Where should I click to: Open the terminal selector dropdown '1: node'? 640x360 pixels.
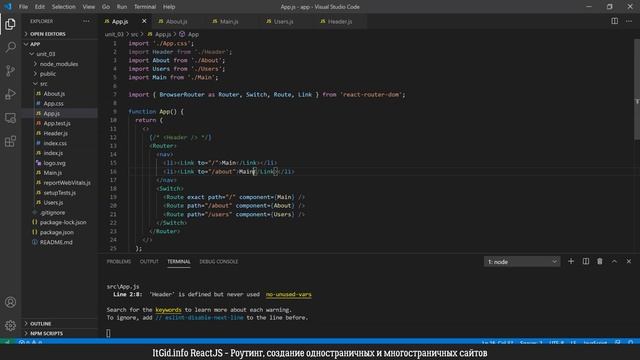(x=522, y=262)
